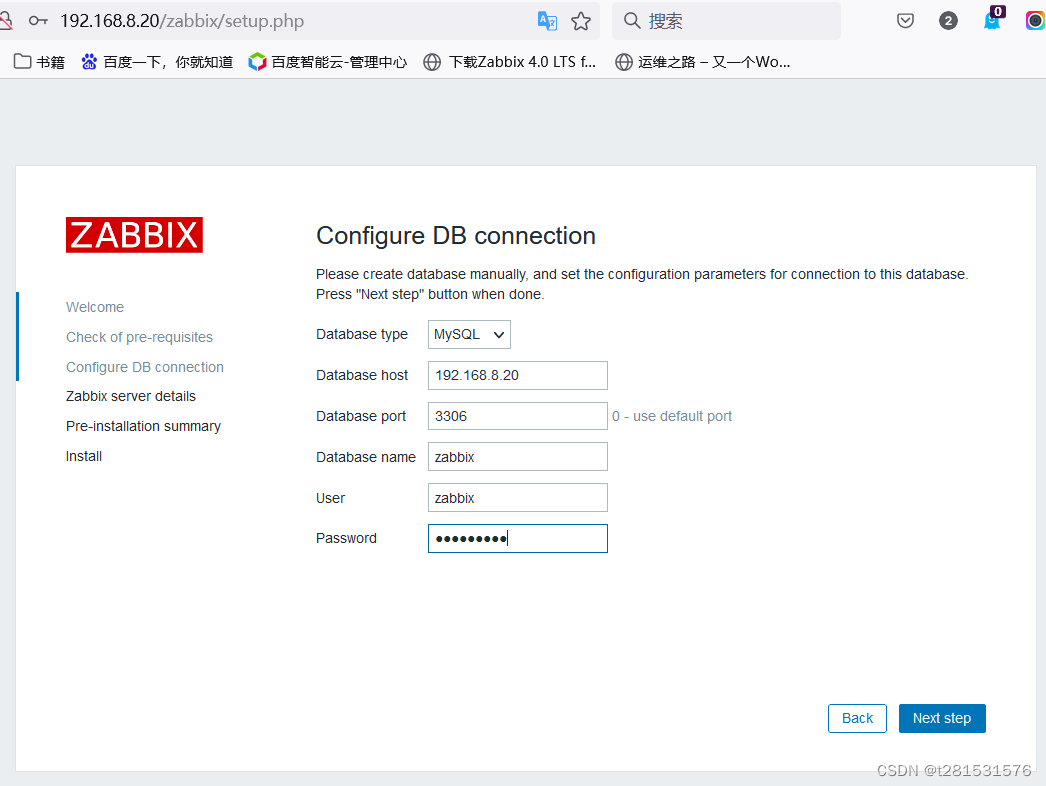
Task: Select the Welcome step in sidebar
Action: (x=95, y=308)
